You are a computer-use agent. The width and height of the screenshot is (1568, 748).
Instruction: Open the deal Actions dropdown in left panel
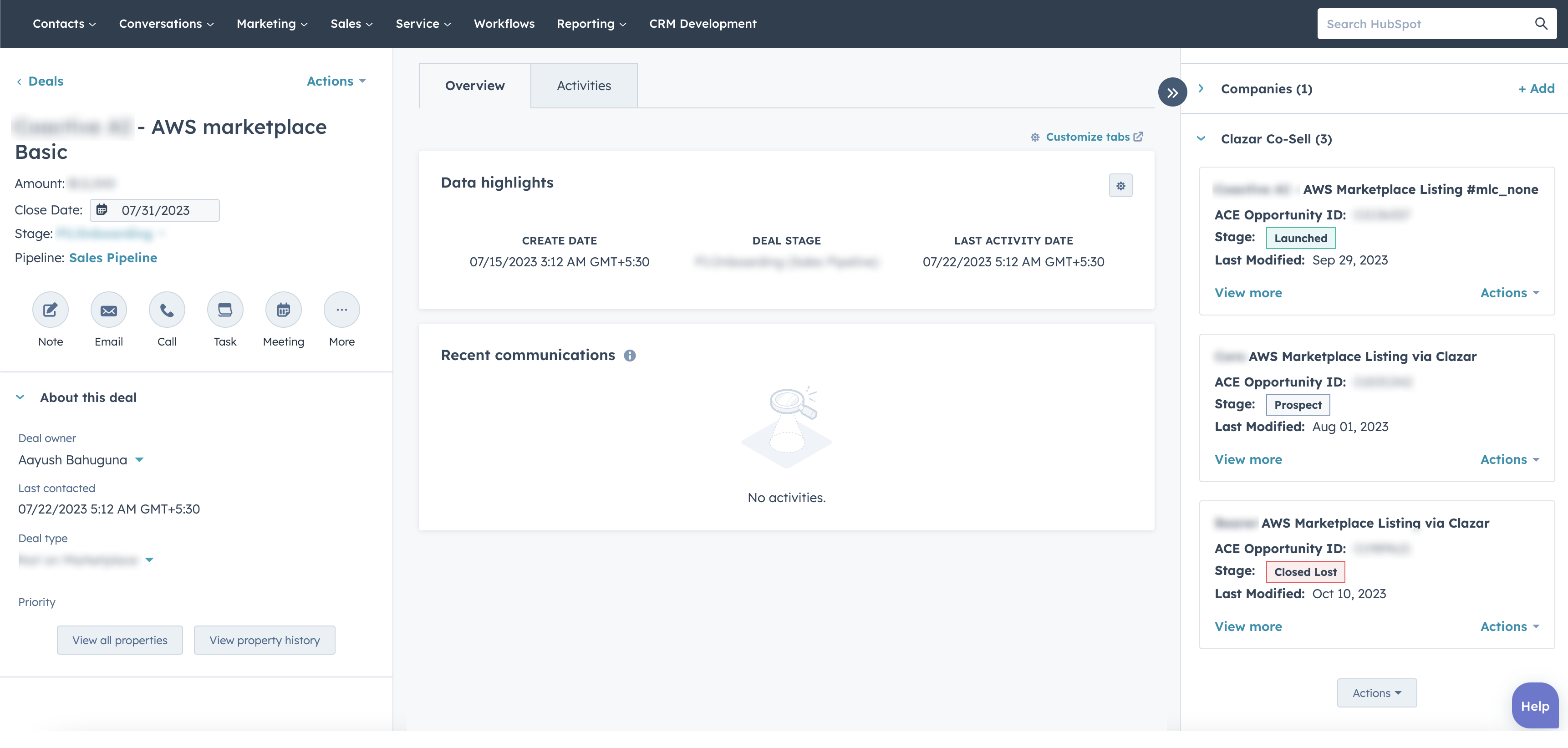click(x=336, y=81)
